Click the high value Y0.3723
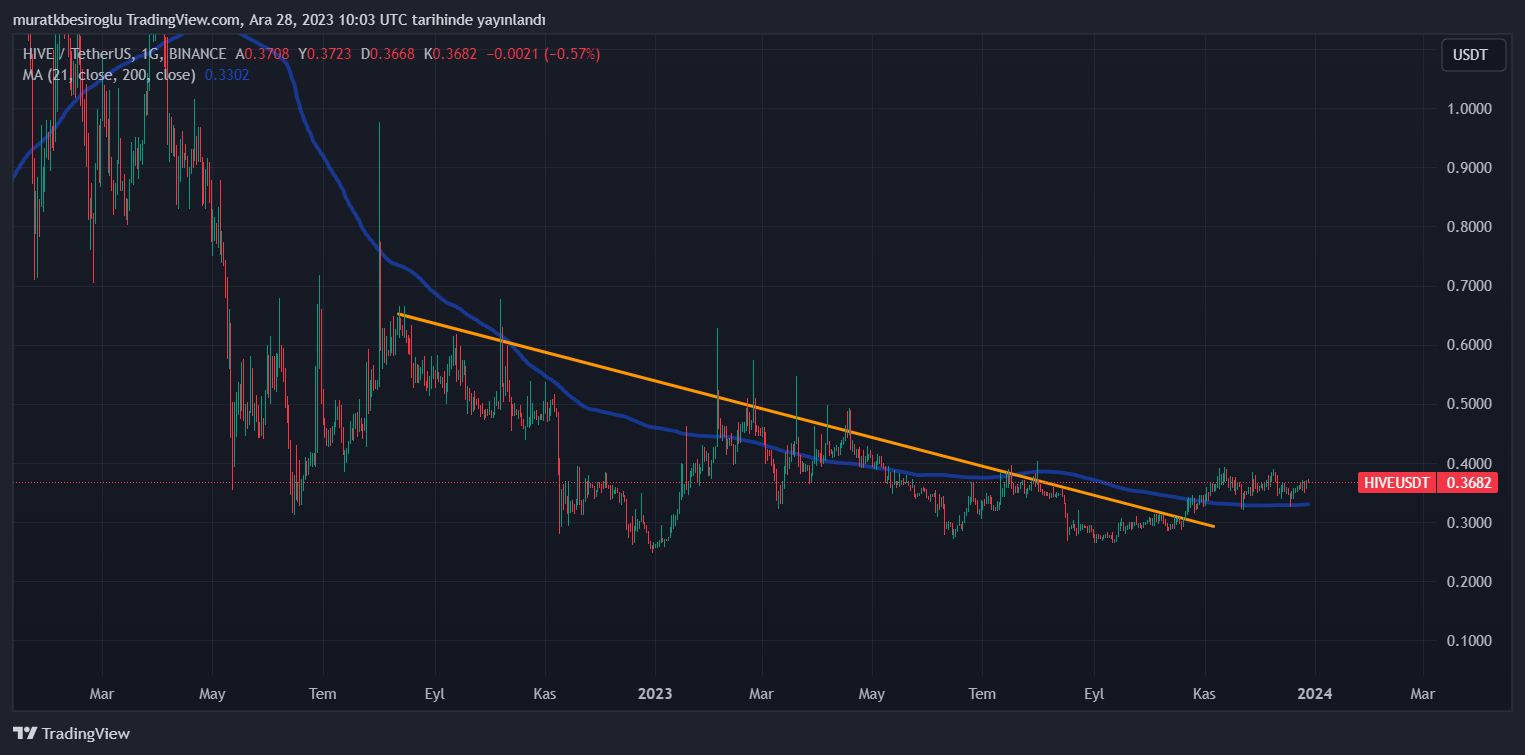This screenshot has height=755, width=1525. coord(327,53)
